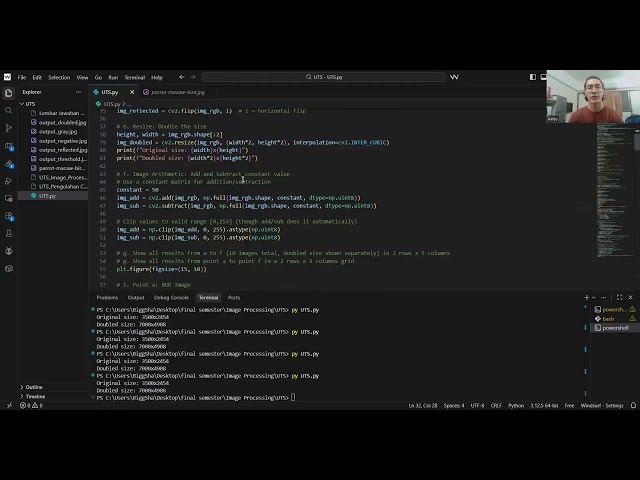The image size is (640, 480).
Task: Open the Run menu
Action: tap(113, 77)
